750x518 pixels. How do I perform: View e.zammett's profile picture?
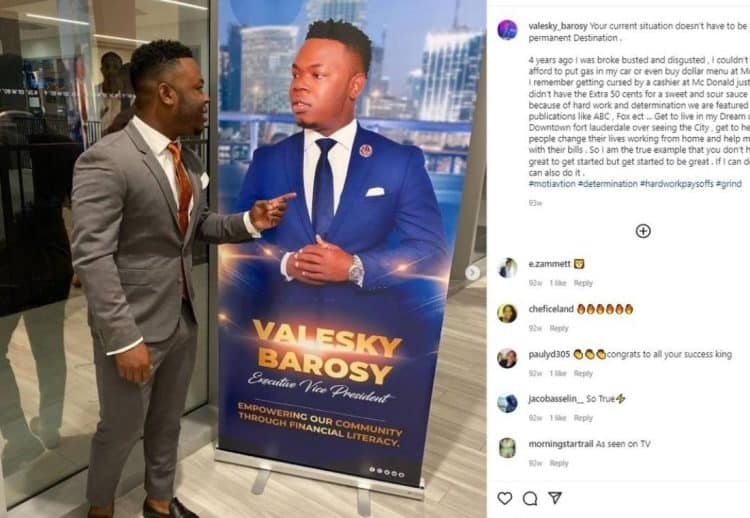click(507, 268)
